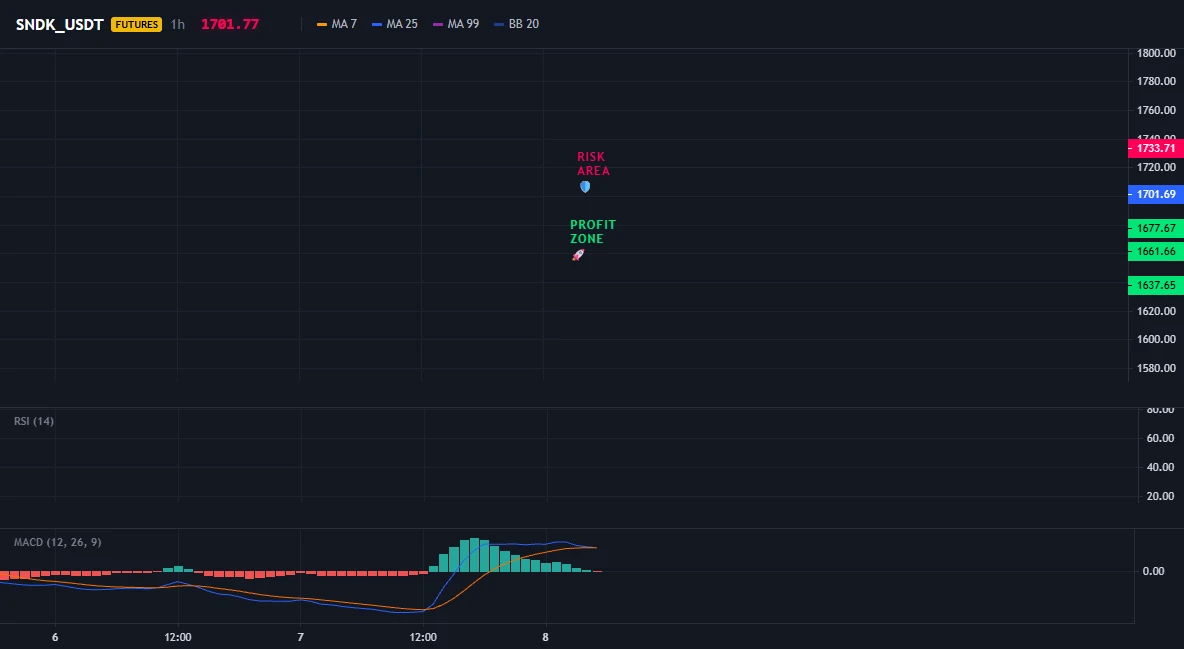Click the date label 7 on time axis

tap(301, 637)
